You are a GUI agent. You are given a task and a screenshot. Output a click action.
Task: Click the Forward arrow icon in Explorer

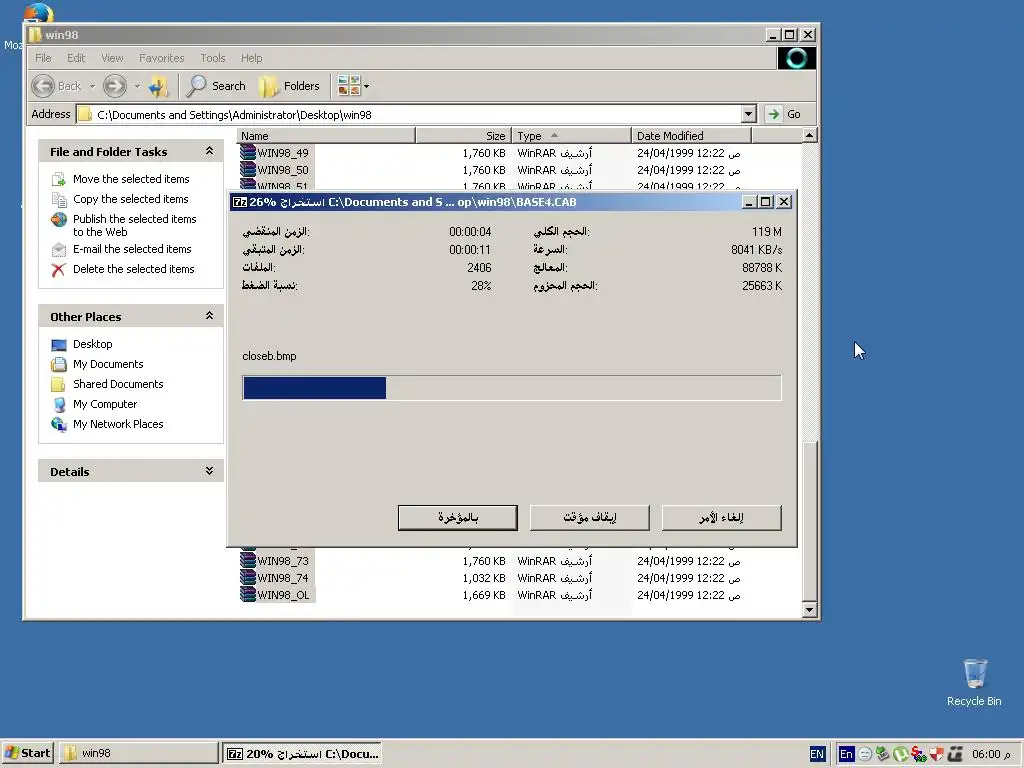(115, 86)
